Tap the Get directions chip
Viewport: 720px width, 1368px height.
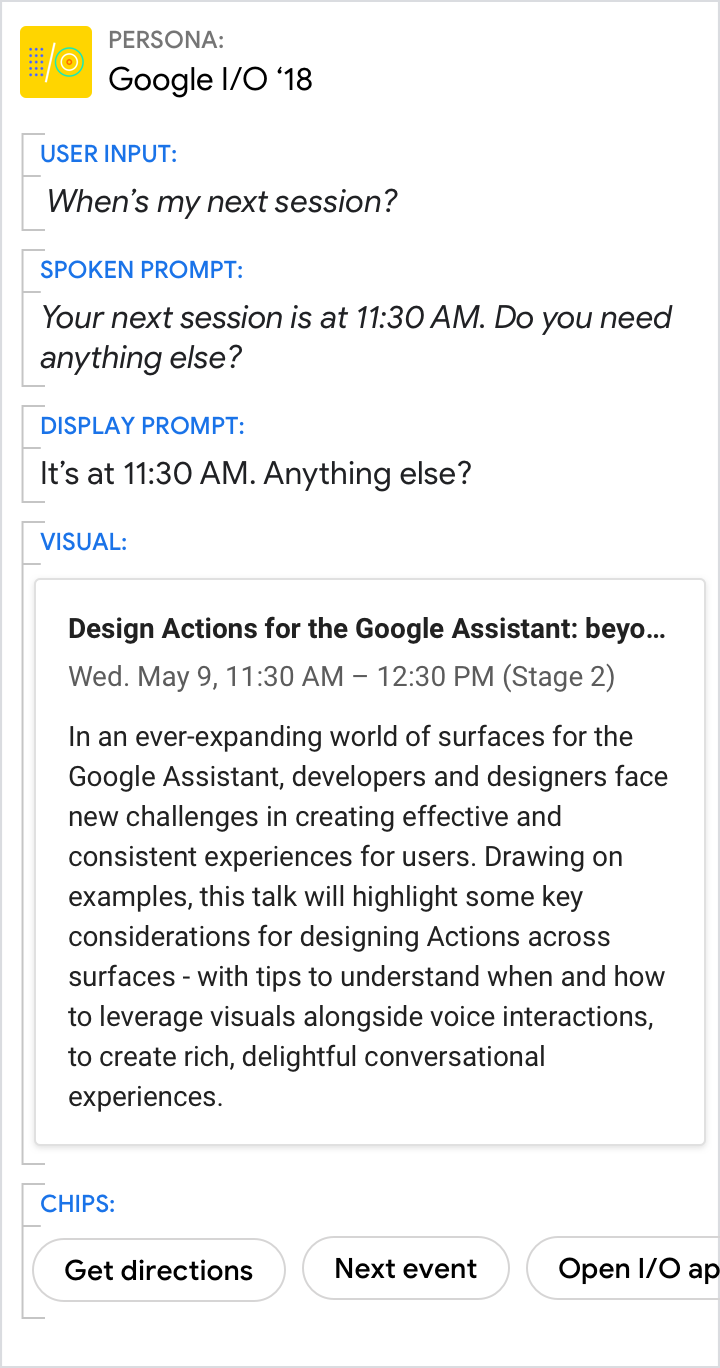(159, 1270)
